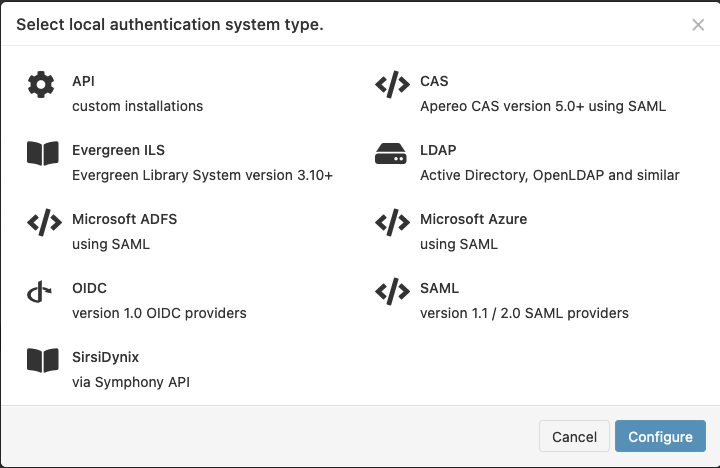Pick the Microsoft ADFS option label
The image size is (720, 468).
(124, 219)
